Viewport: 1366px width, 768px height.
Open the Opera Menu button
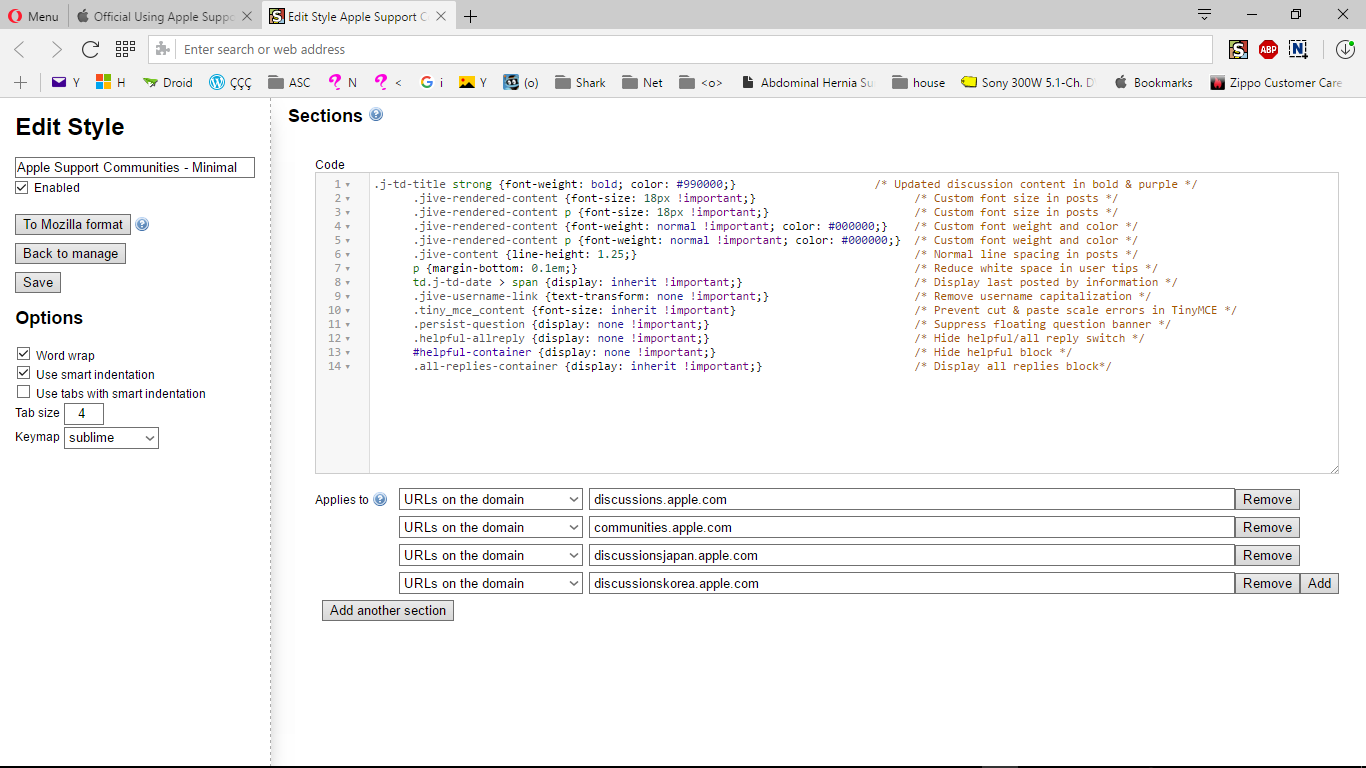[x=33, y=17]
